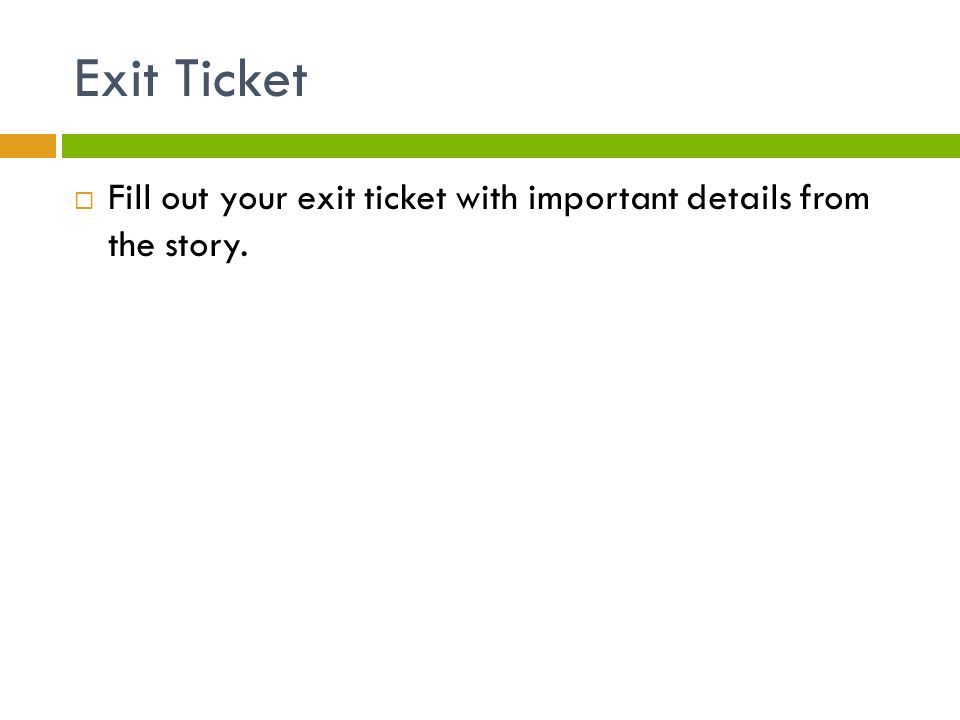
Task: Click the word the on second line
Action: coord(131,245)
